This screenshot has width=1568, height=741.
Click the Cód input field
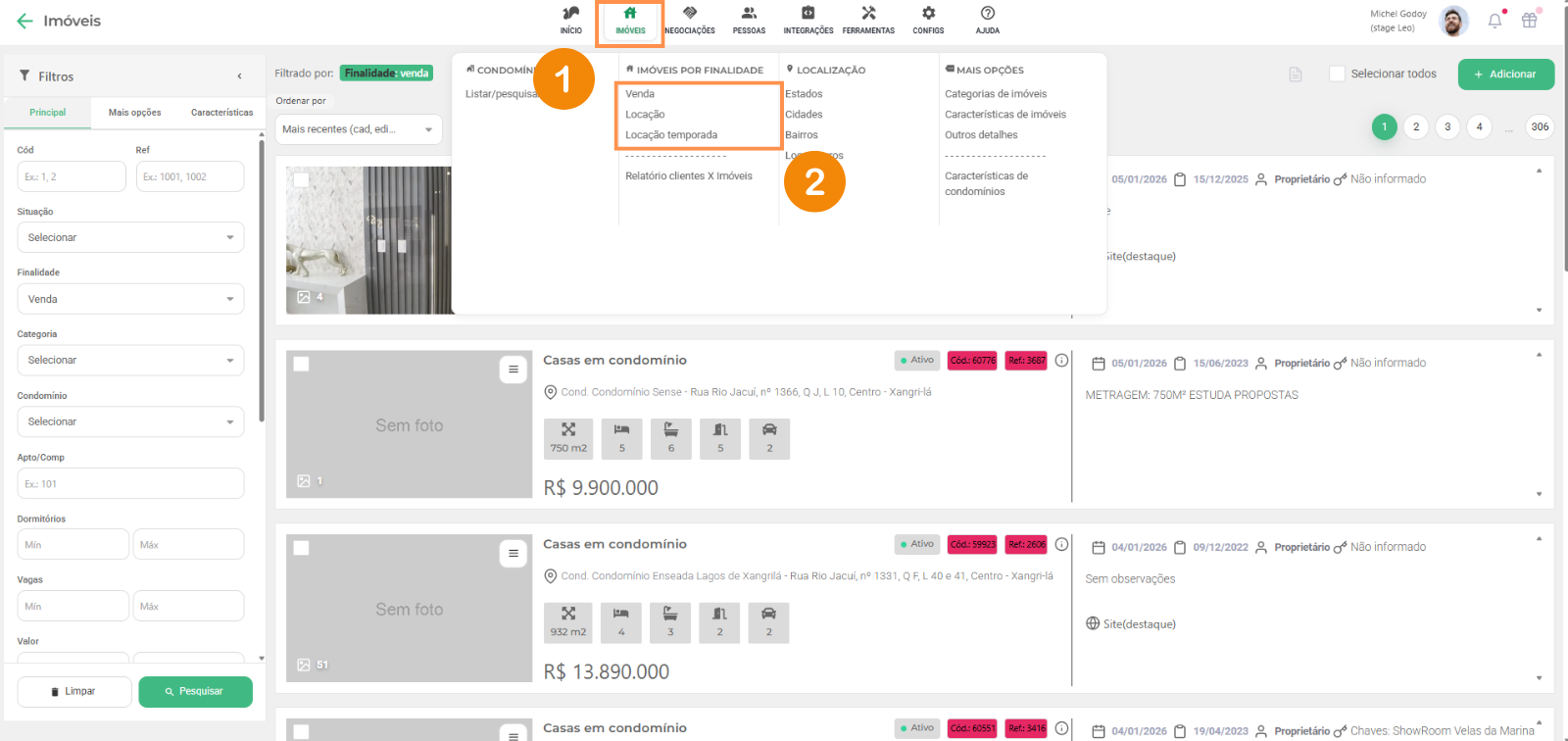[72, 176]
